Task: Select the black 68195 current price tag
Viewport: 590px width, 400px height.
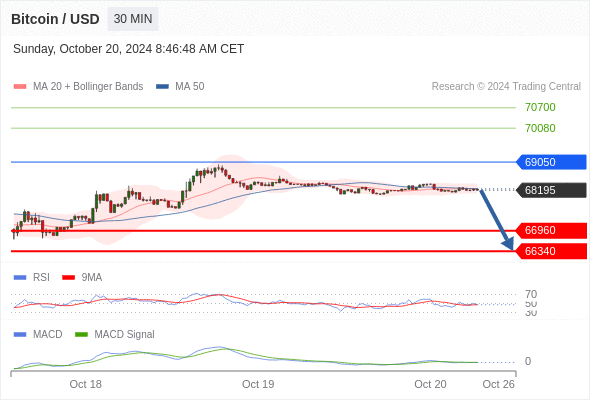Action: click(x=551, y=190)
